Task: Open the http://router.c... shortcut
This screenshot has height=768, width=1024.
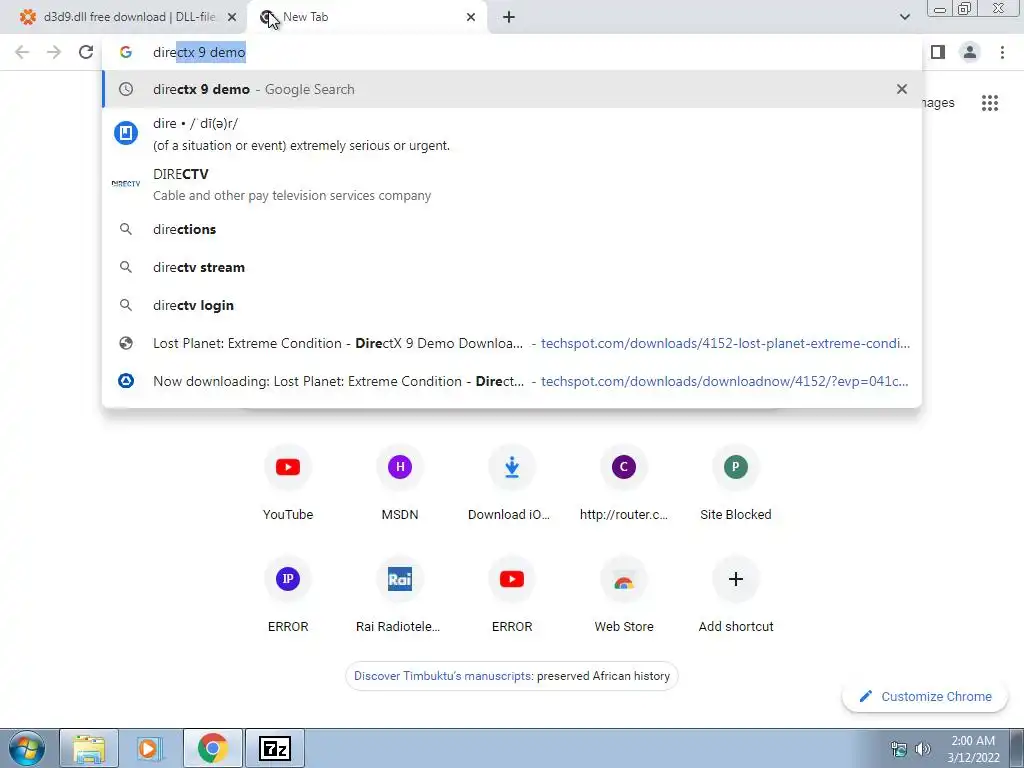Action: tap(624, 481)
